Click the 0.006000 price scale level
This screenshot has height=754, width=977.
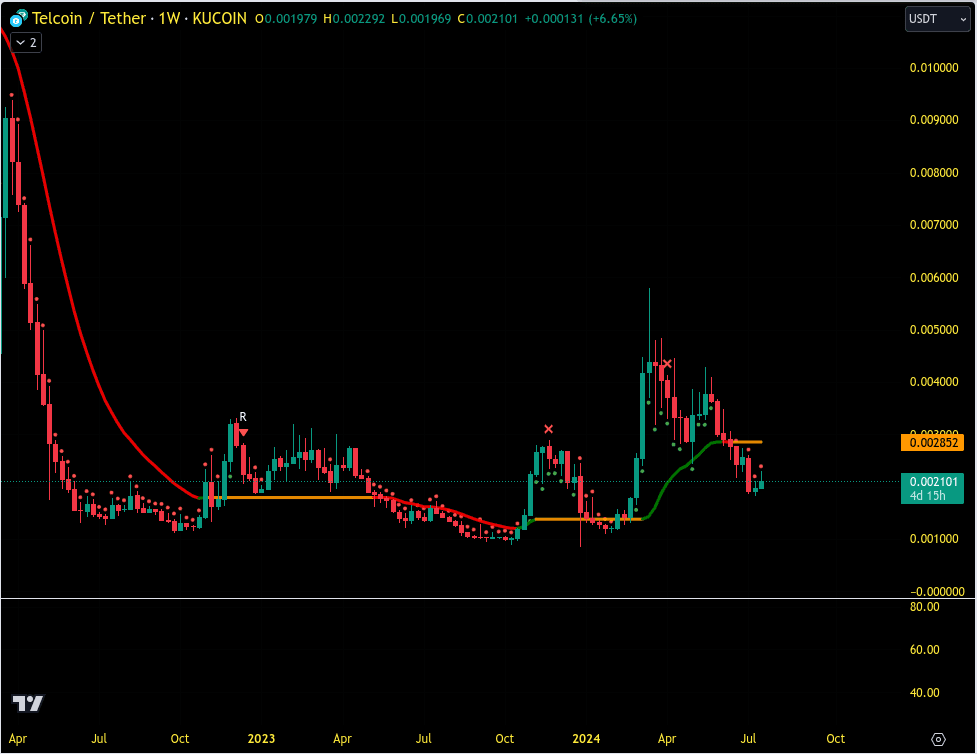click(x=934, y=277)
